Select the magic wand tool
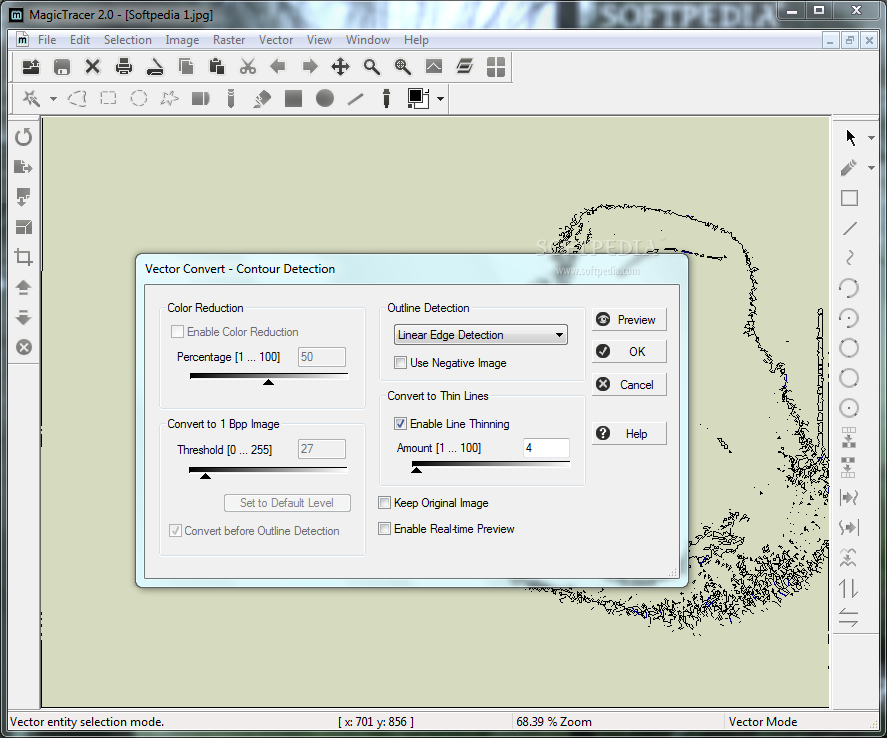This screenshot has width=887, height=738. coord(32,99)
